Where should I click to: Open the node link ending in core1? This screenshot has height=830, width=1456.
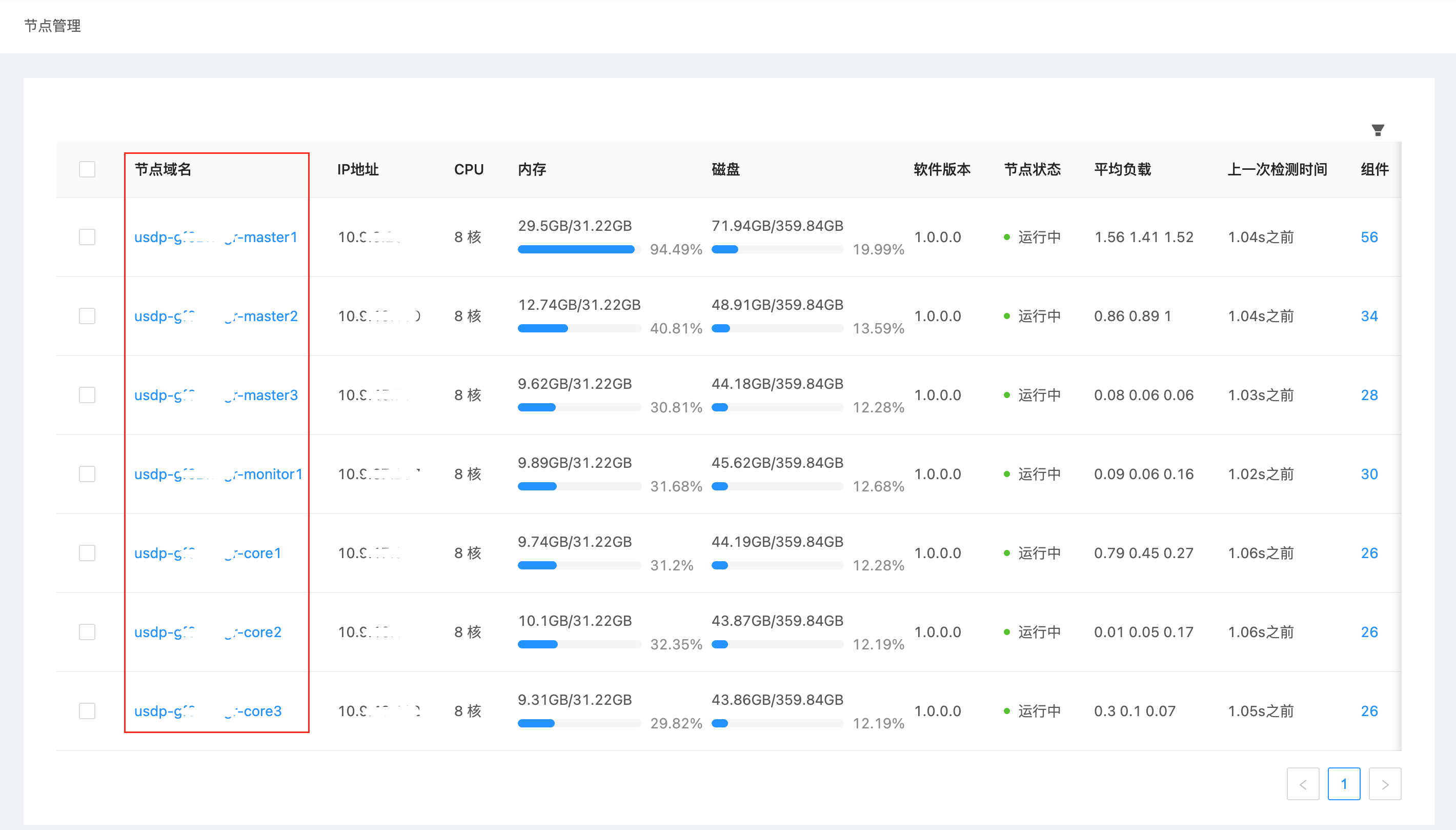pos(208,553)
